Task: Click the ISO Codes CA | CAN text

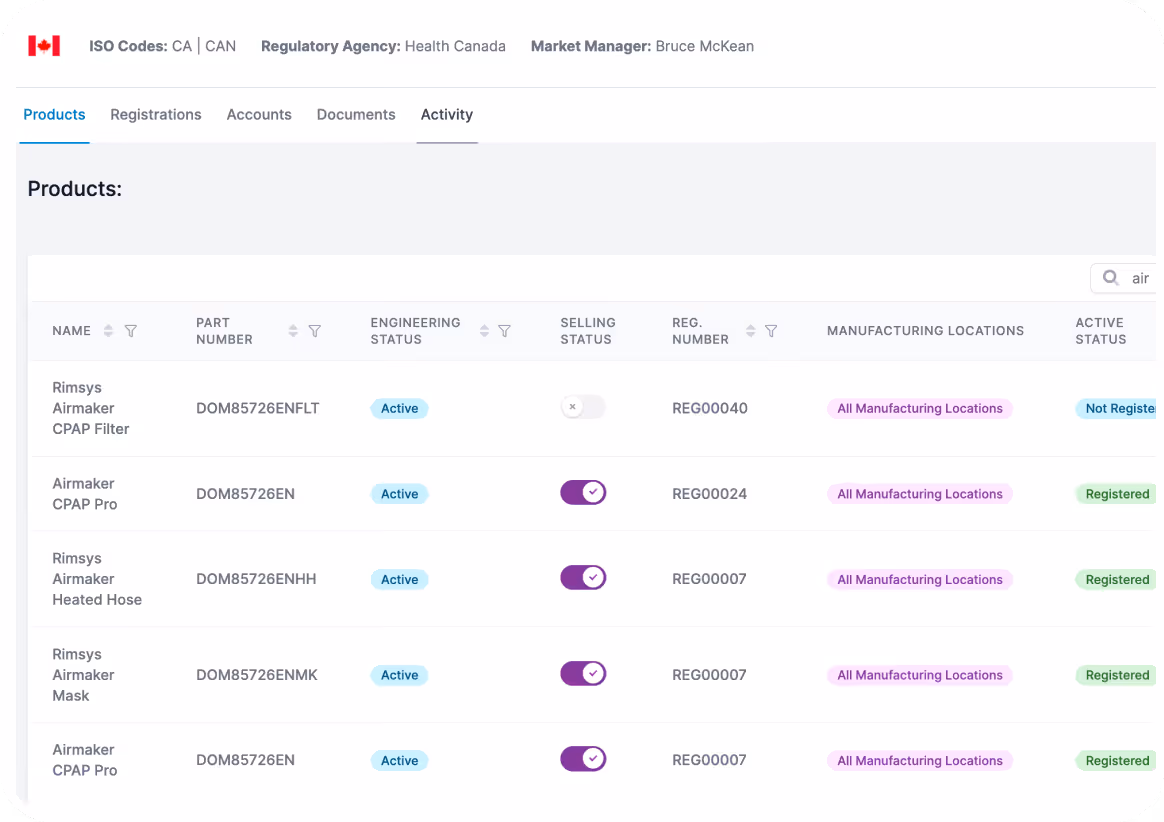Action: coord(163,46)
